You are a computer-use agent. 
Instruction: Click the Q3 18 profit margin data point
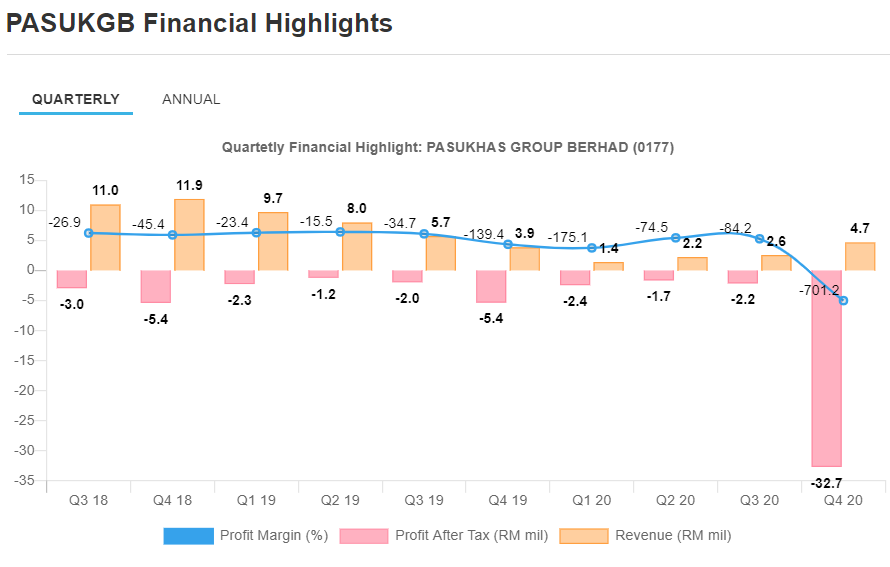89,233
